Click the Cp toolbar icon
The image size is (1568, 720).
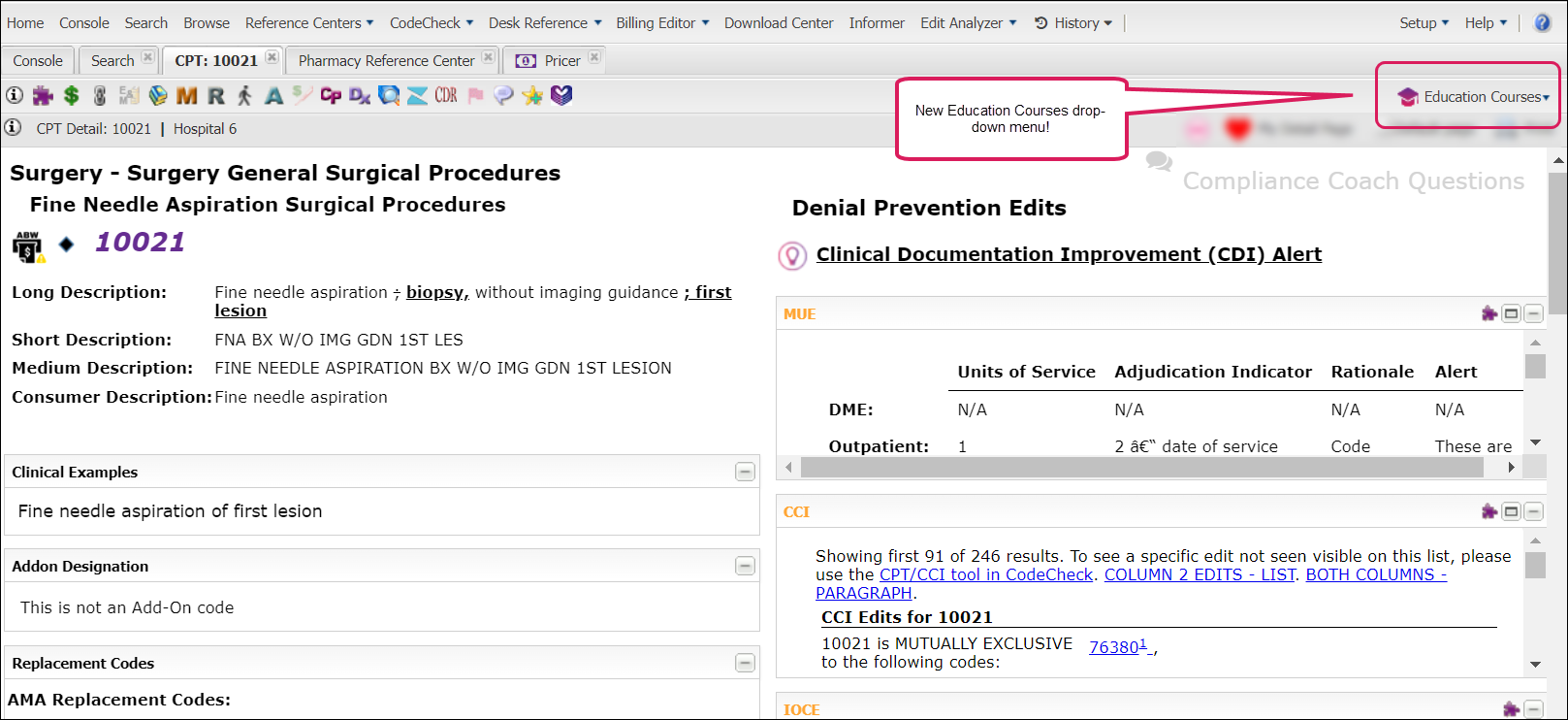point(331,95)
